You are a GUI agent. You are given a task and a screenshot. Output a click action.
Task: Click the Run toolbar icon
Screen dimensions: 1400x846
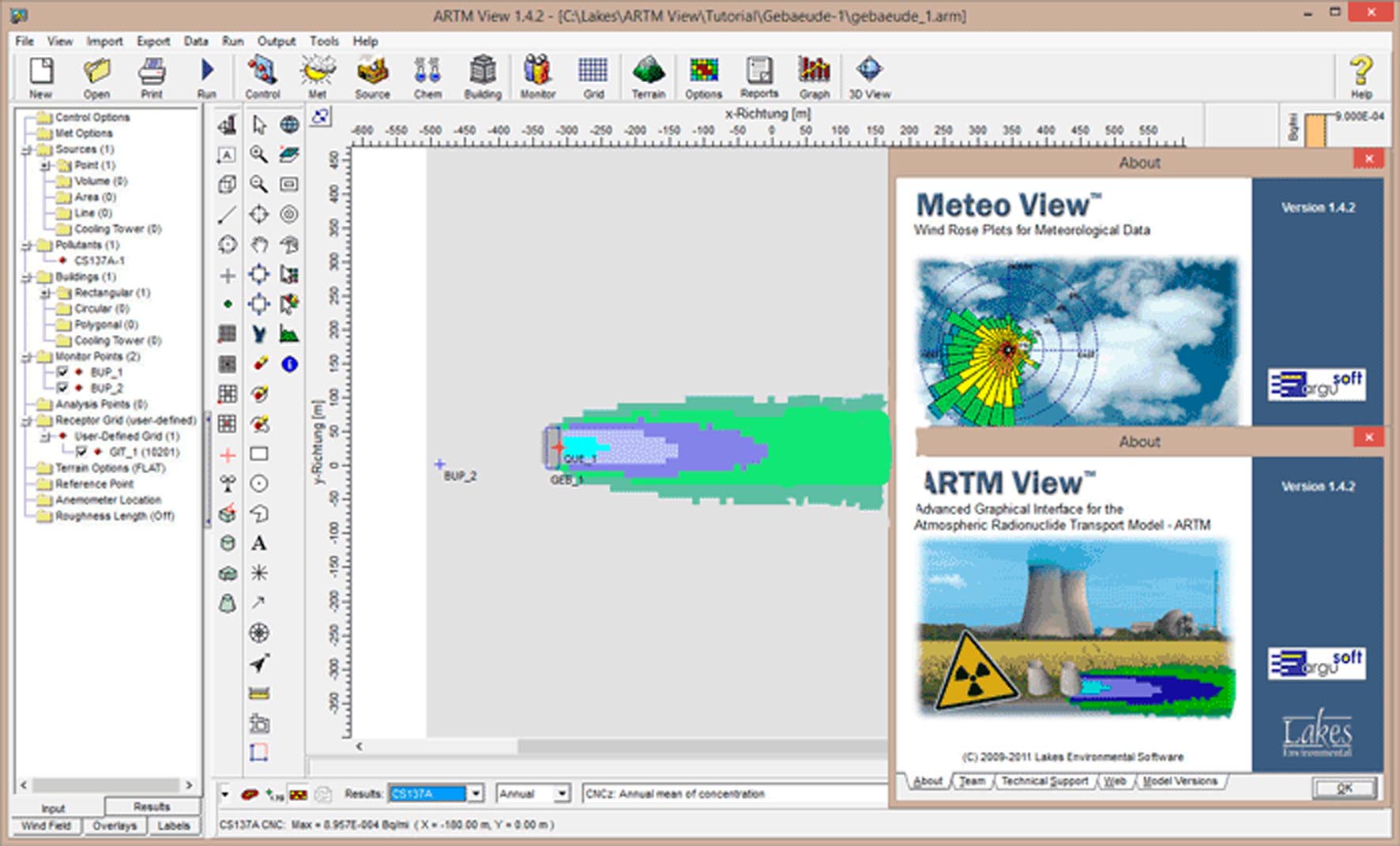pos(207,77)
